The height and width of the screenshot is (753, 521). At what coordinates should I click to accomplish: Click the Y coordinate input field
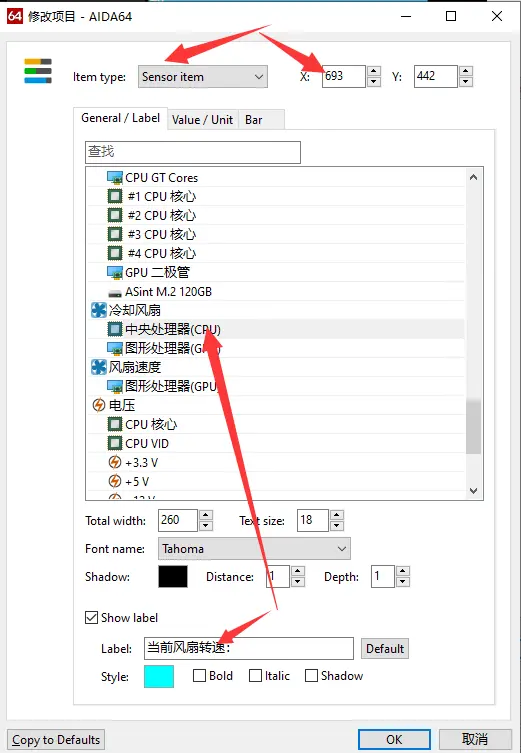point(436,76)
